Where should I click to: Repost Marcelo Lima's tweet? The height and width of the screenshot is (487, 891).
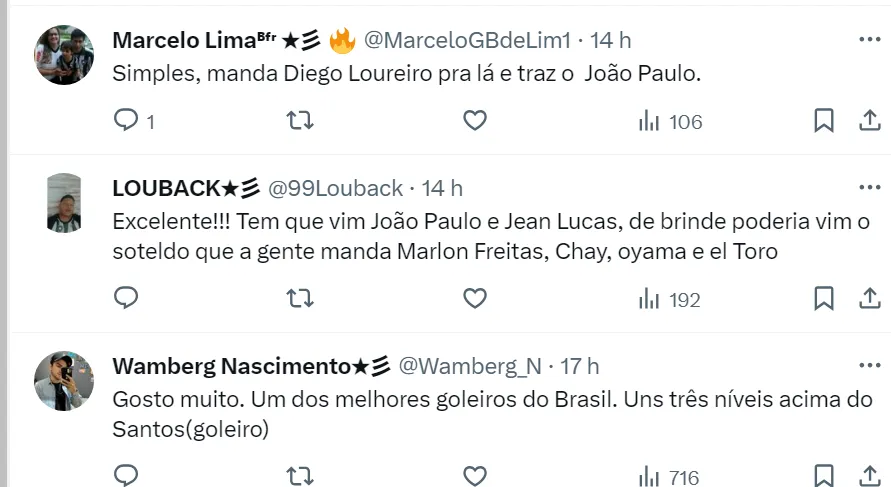tap(299, 121)
